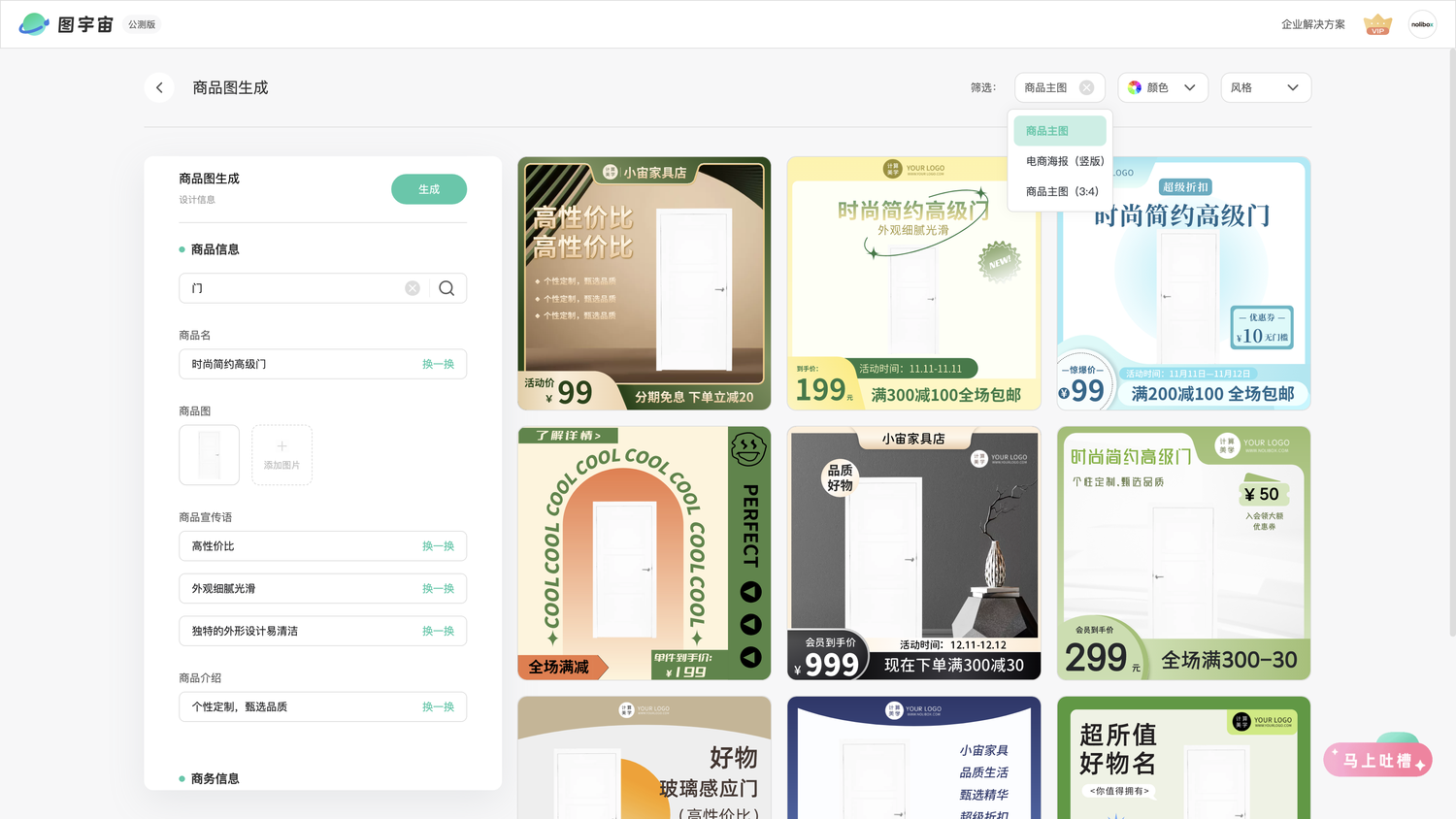This screenshot has height=819, width=1456.
Task: Expand the 商品主图 filter combo box
Action: click(x=1060, y=87)
